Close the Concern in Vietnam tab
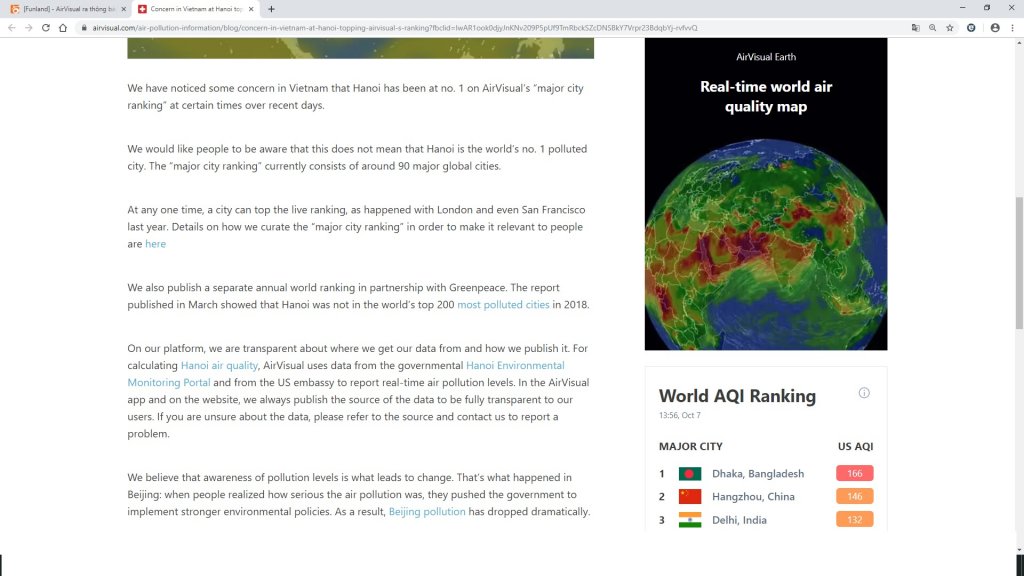 tap(251, 9)
